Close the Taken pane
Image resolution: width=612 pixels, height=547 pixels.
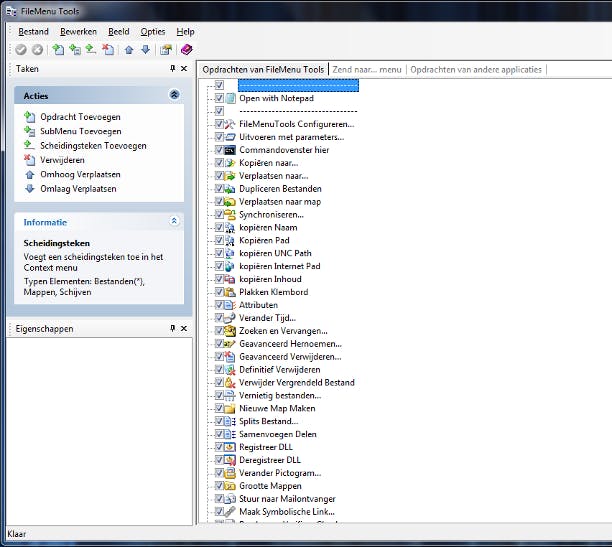[x=184, y=68]
